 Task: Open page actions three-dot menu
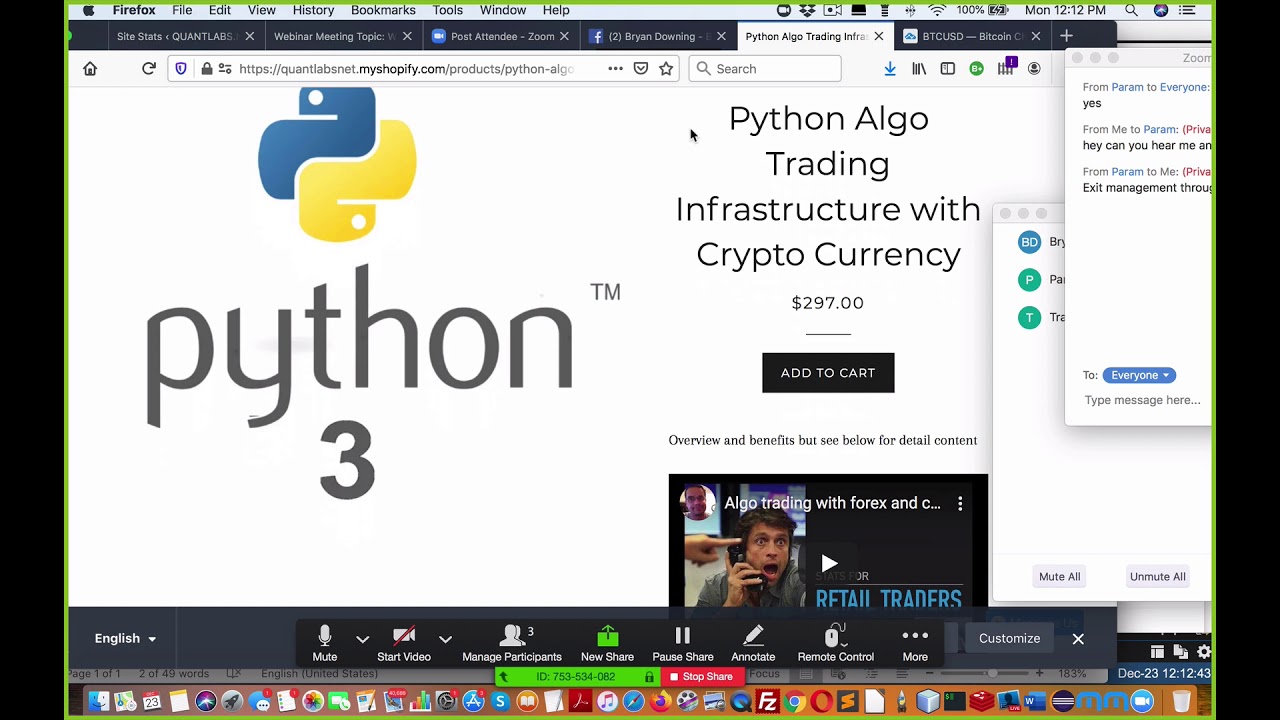(615, 69)
